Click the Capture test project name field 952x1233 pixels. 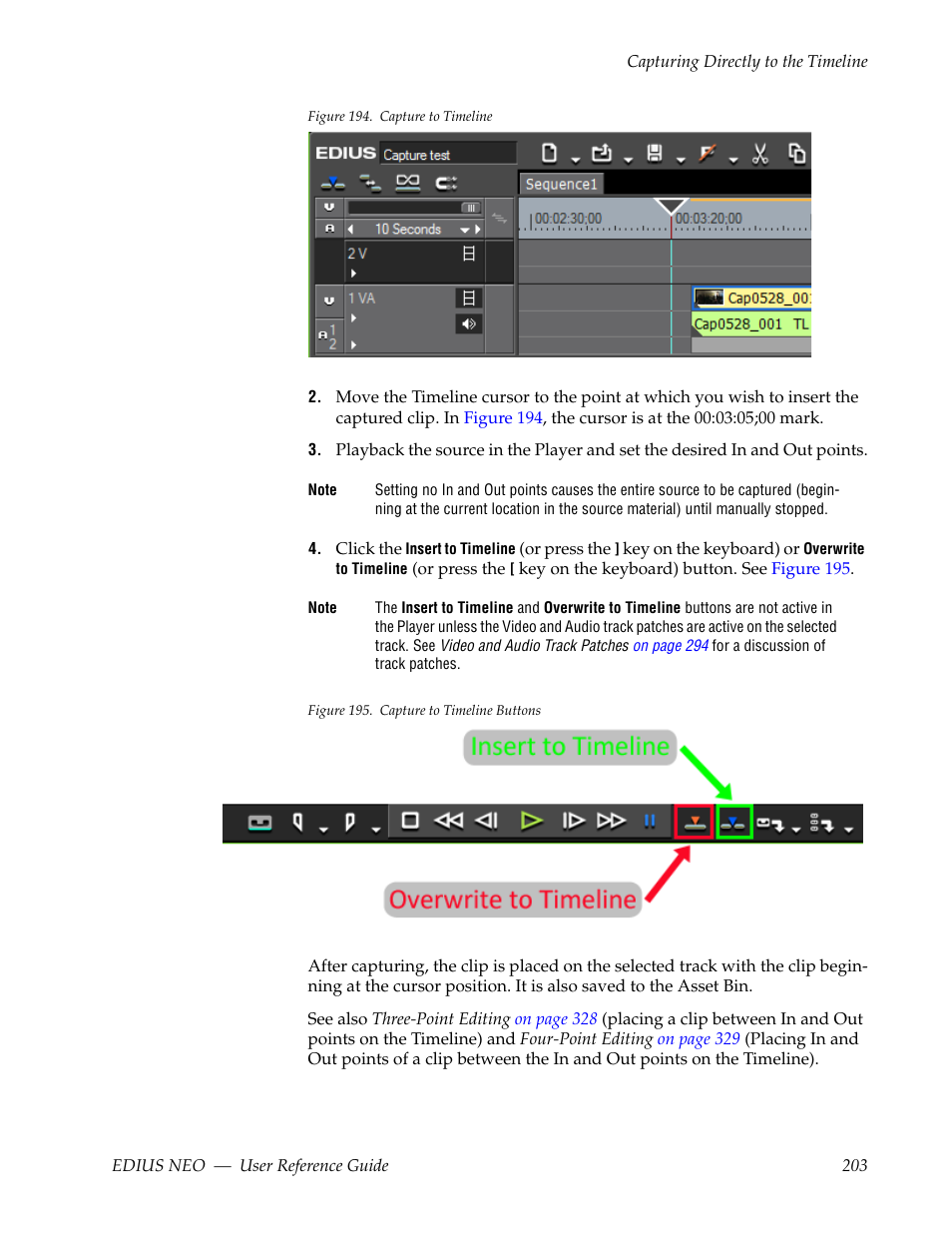[449, 154]
